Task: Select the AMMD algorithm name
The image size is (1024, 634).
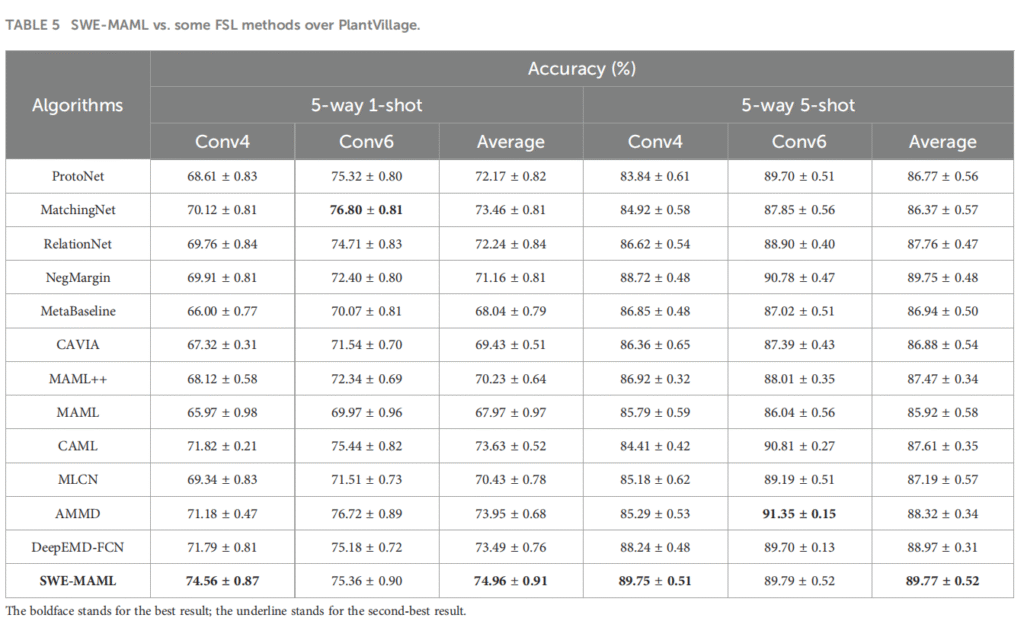Action: [x=78, y=513]
